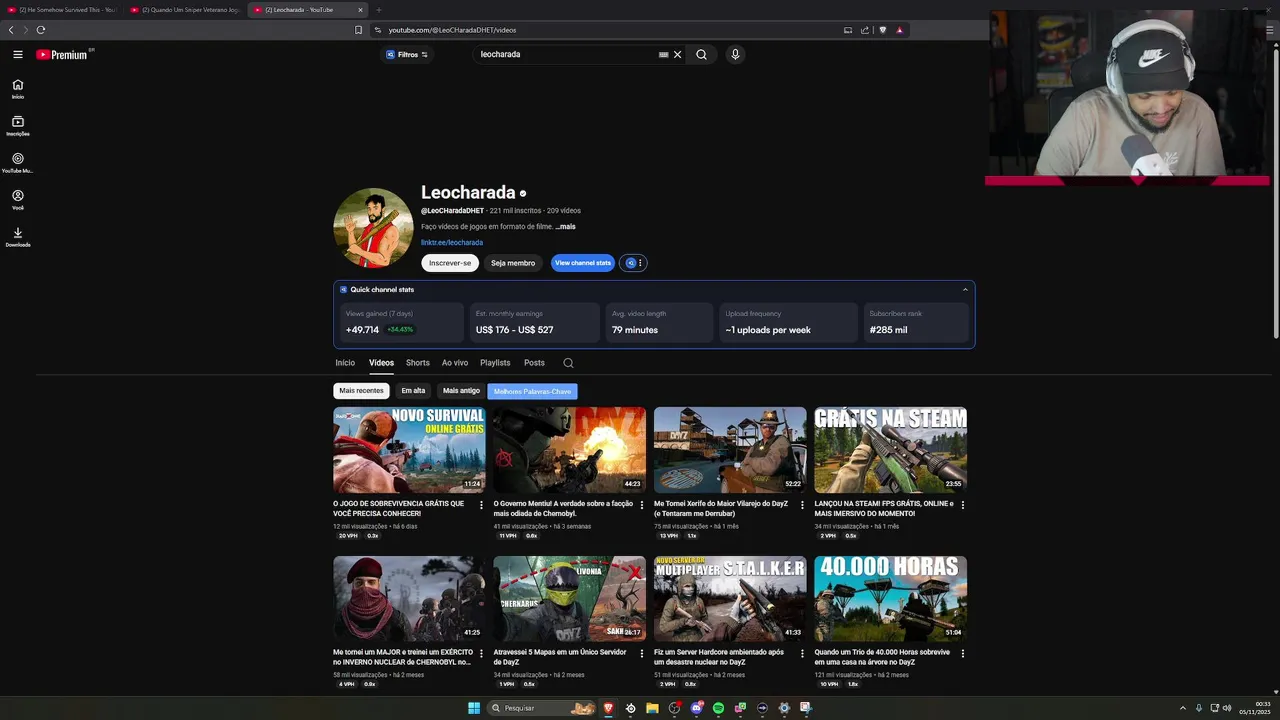This screenshot has height=720, width=1280.
Task: Expand channel description with ...mais
Action: (x=566, y=227)
